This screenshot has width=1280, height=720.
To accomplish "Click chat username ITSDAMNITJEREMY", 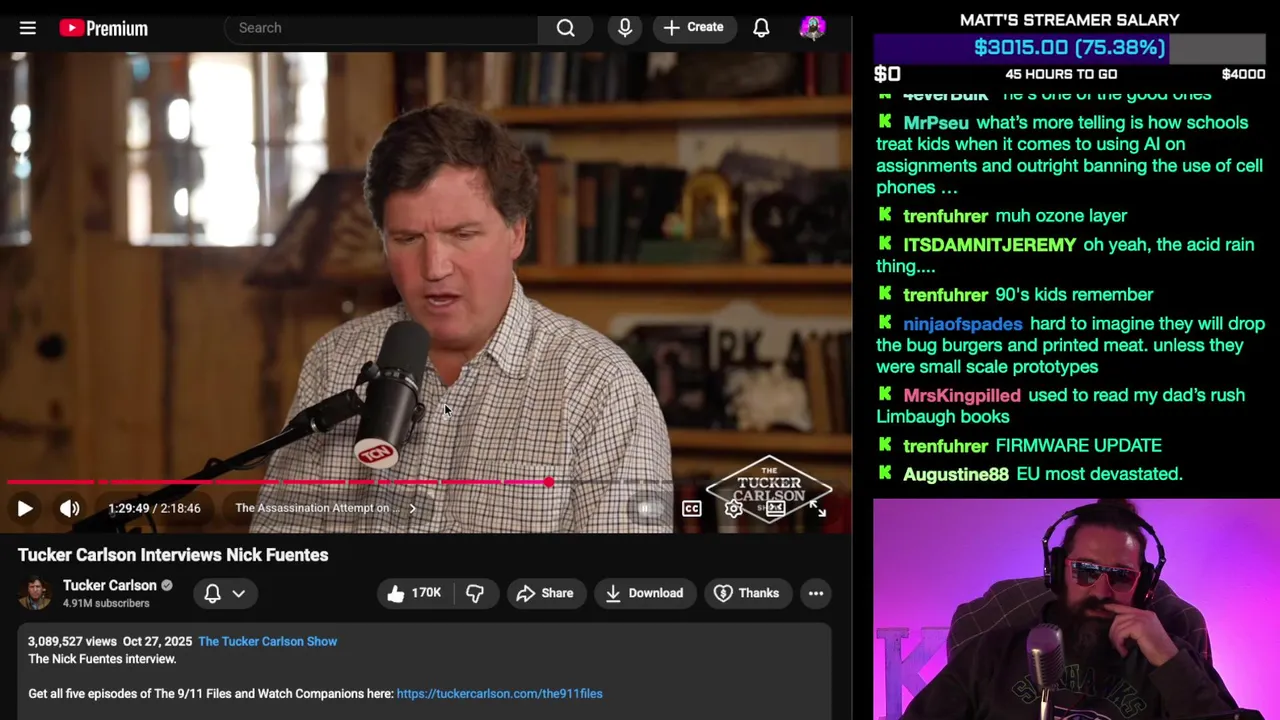I will pyautogui.click(x=990, y=245).
